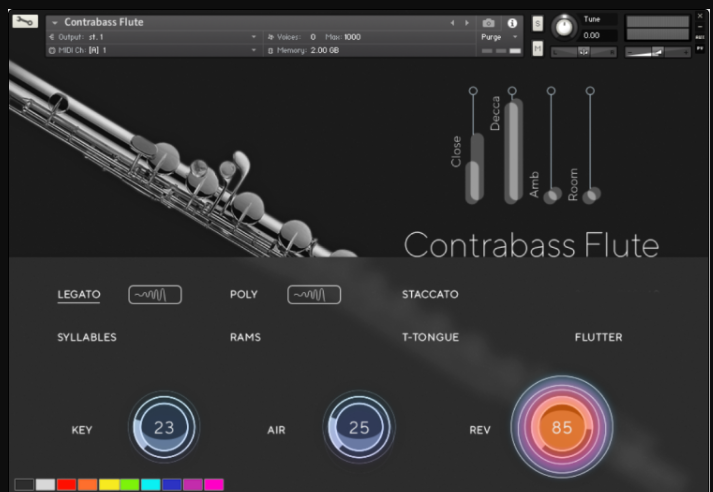The height and width of the screenshot is (492, 713).
Task: Pick the red color swatch
Action: [x=66, y=484]
